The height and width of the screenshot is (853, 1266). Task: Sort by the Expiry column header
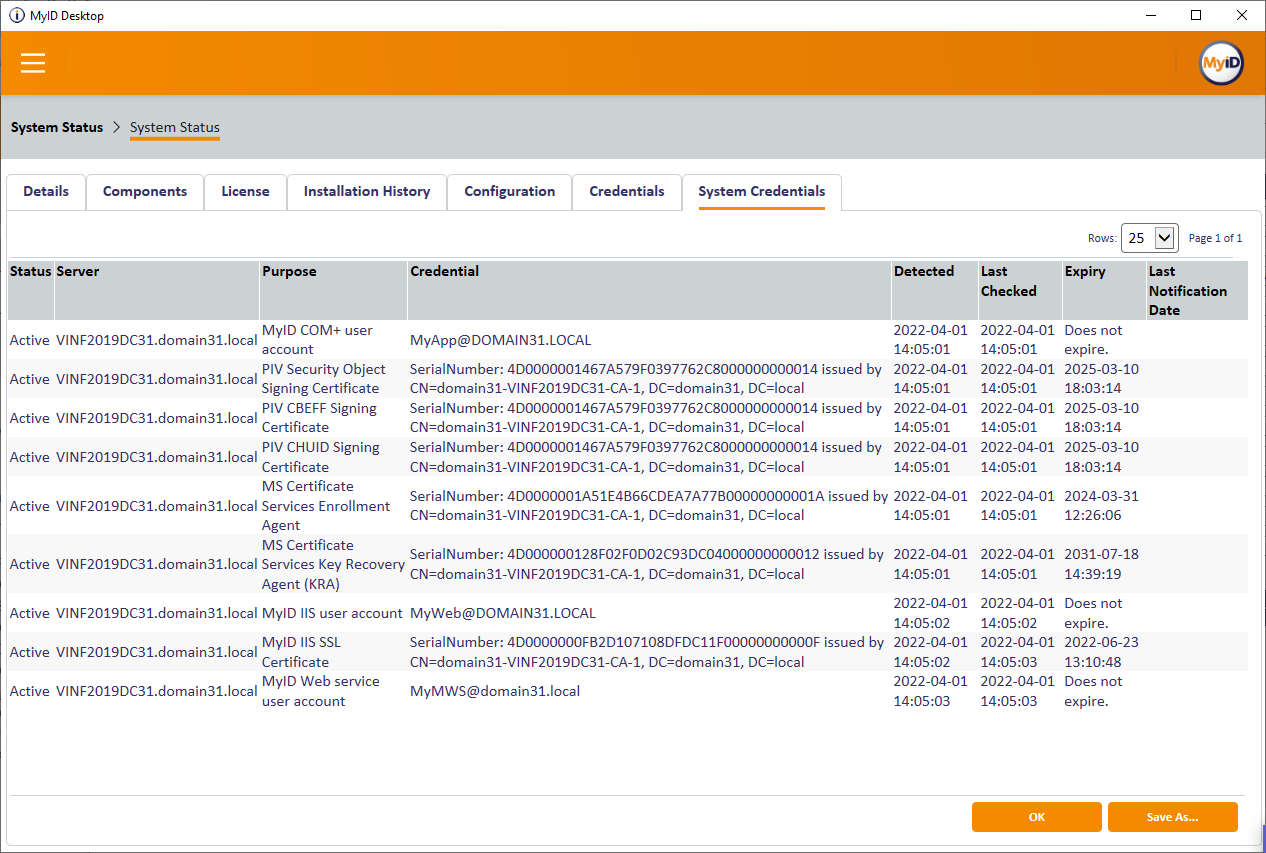tap(1079, 272)
